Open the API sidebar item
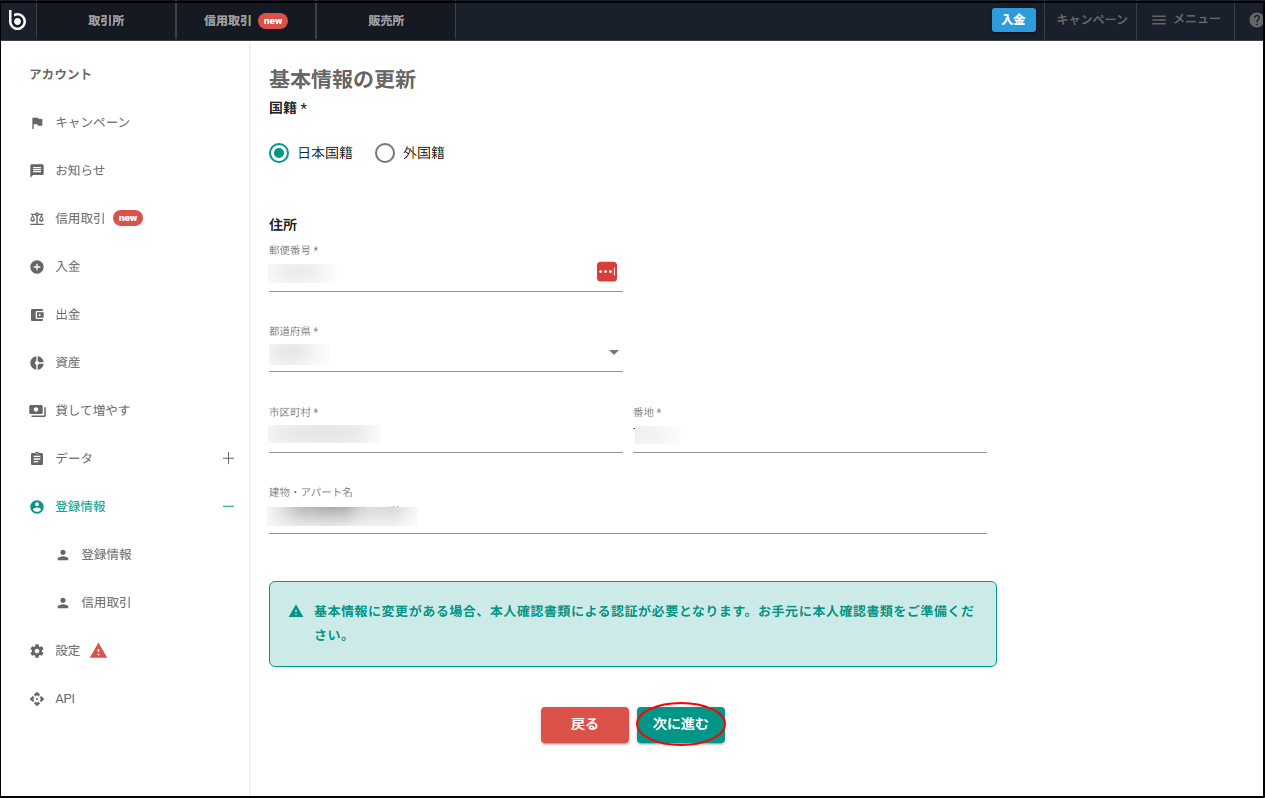 [65, 699]
